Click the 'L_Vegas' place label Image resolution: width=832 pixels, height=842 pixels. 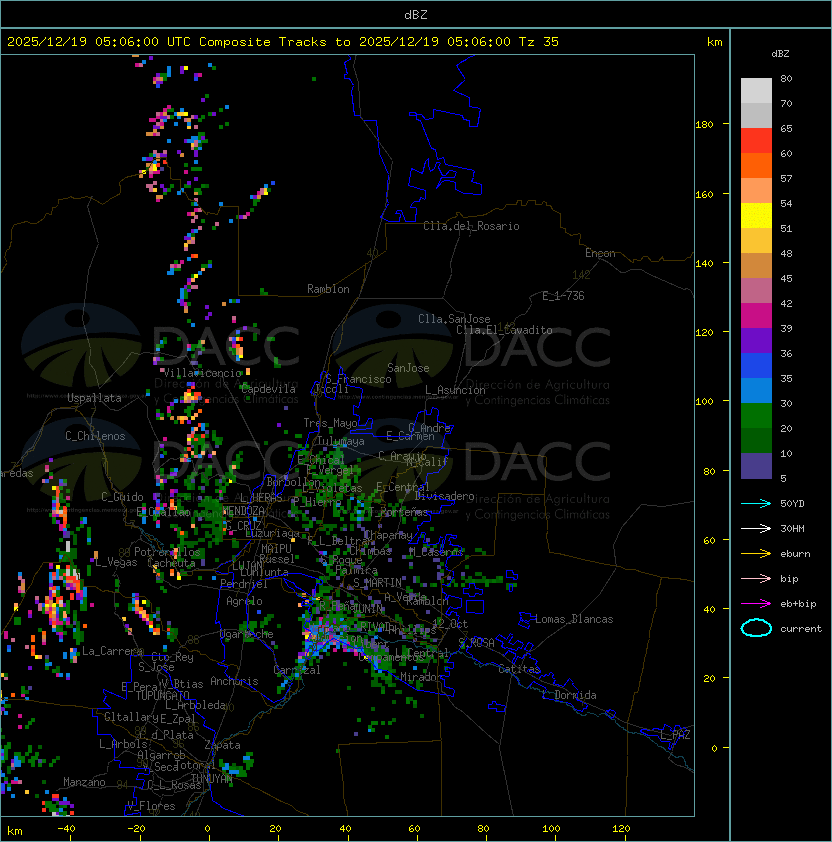tap(116, 562)
